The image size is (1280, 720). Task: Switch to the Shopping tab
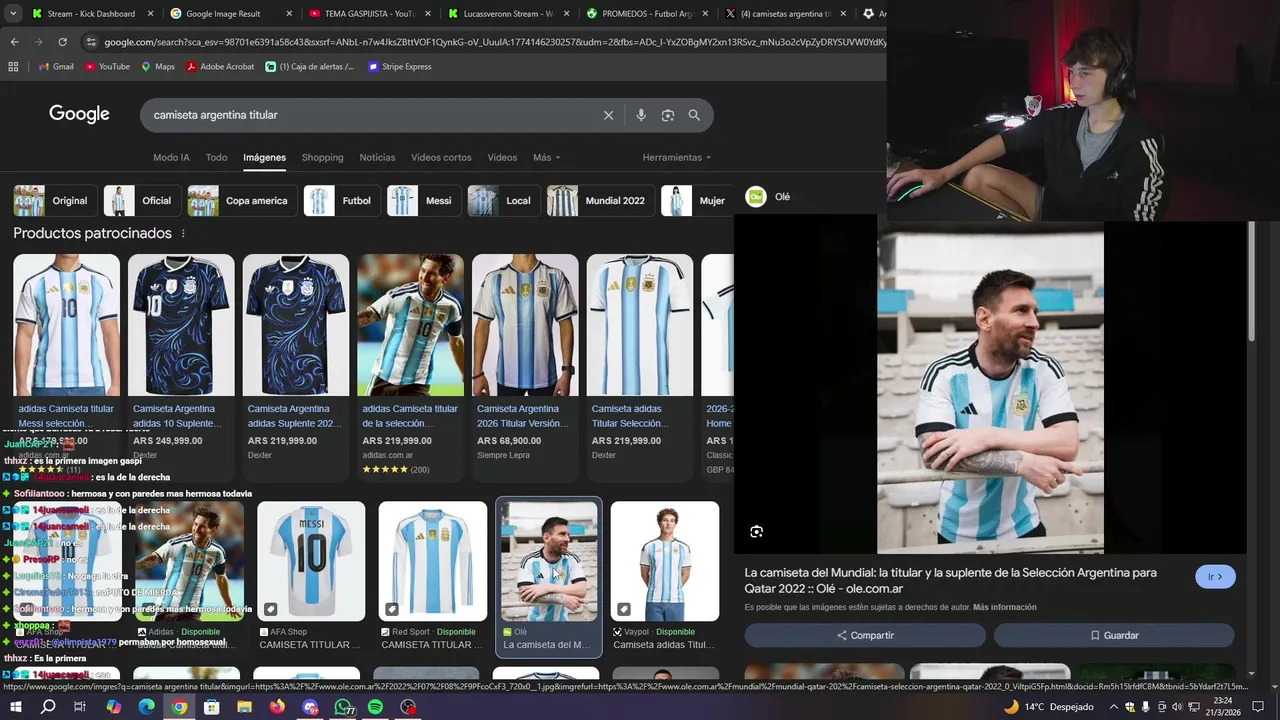click(322, 157)
